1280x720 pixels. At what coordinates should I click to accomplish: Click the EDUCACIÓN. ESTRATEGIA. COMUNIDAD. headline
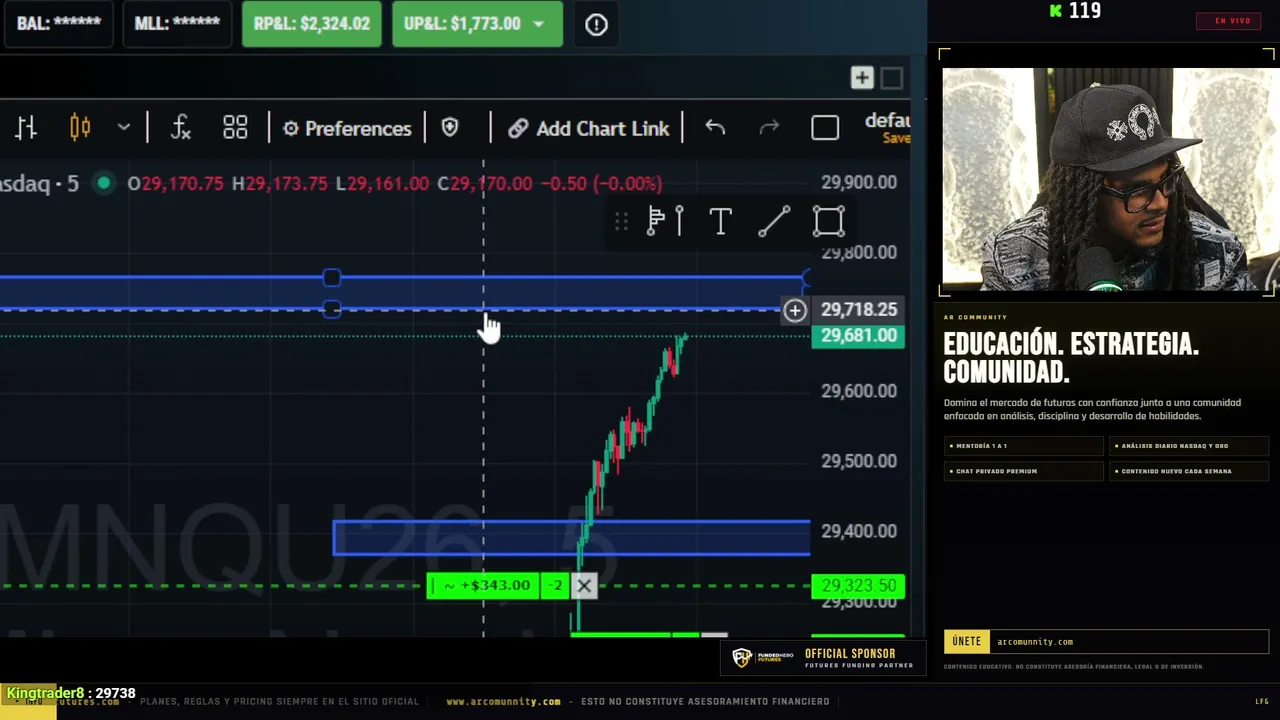pos(1071,358)
